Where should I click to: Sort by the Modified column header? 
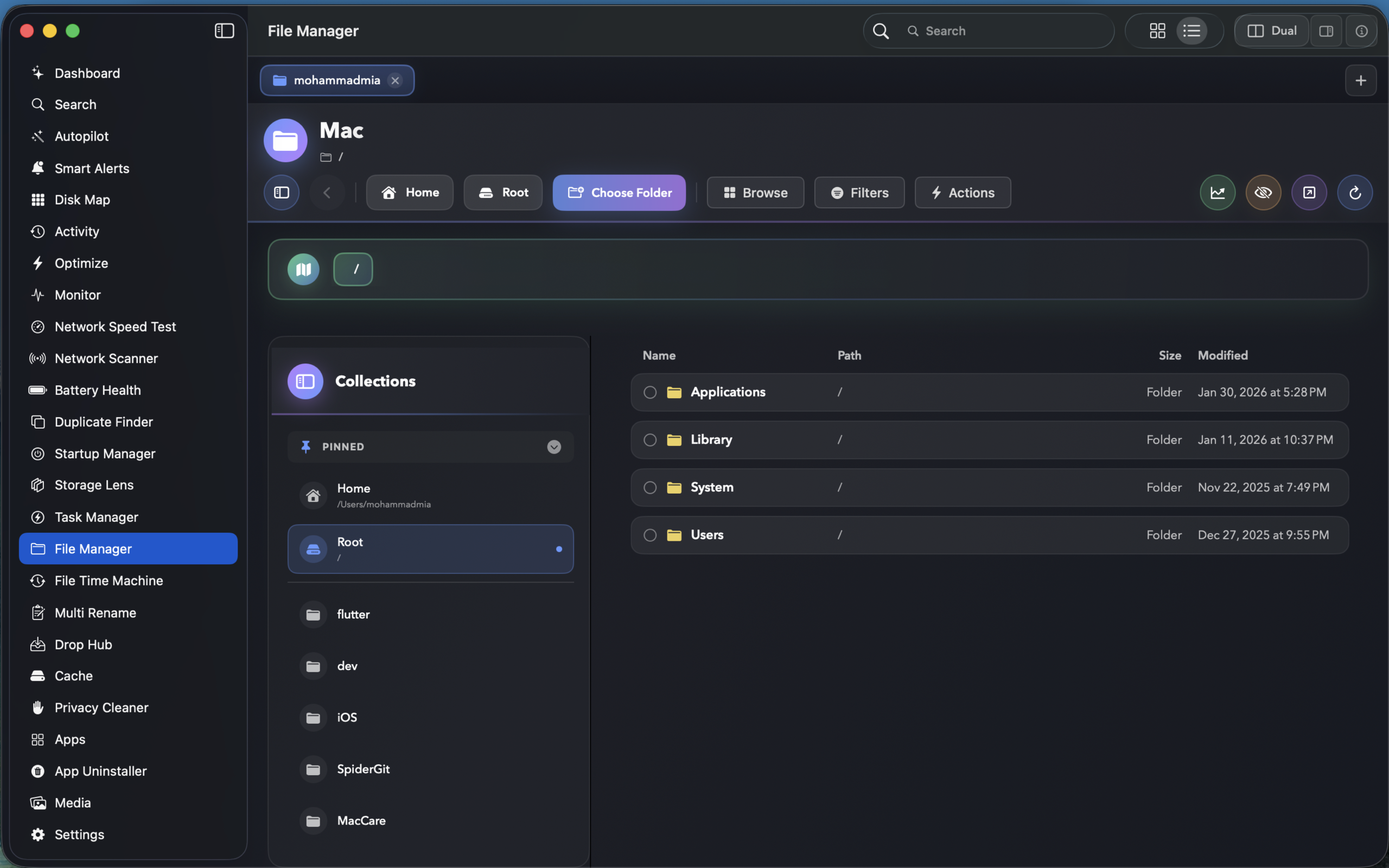tap(1222, 355)
